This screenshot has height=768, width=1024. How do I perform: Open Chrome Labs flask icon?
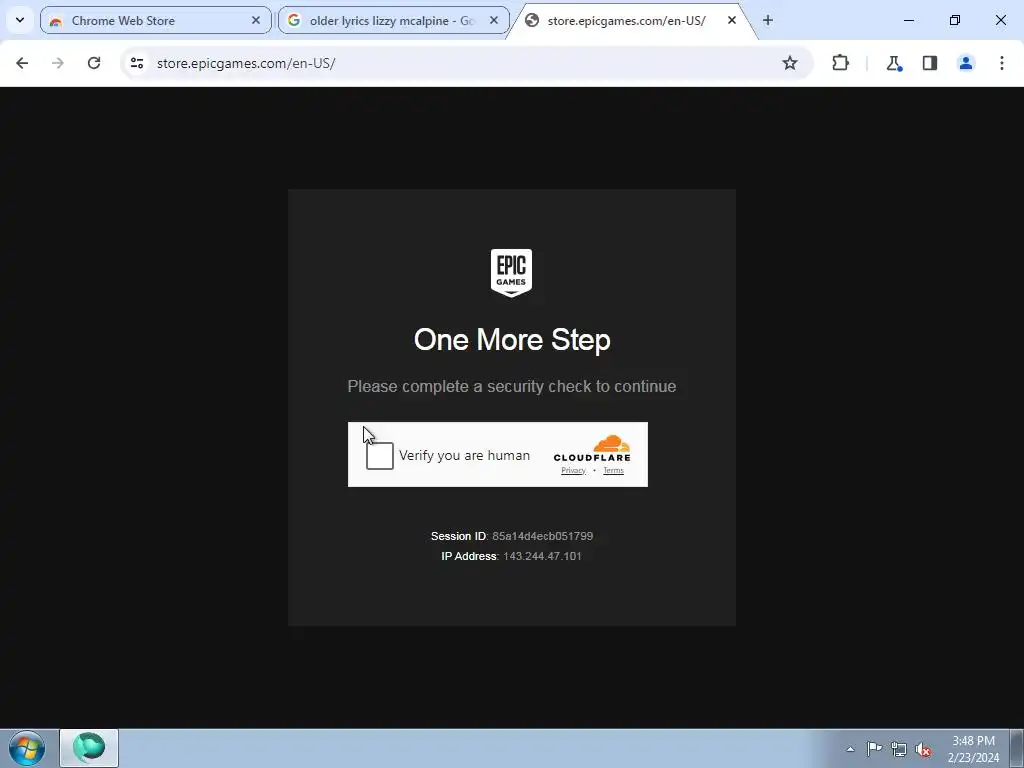[x=894, y=63]
